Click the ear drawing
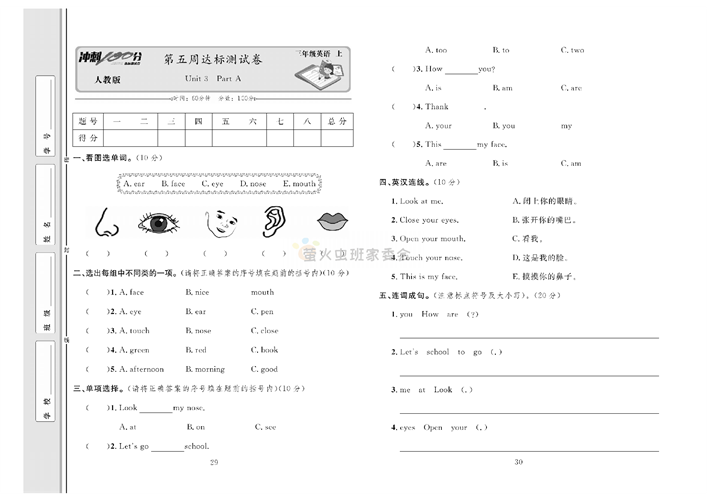The height and width of the screenshot is (500, 707). [274, 221]
